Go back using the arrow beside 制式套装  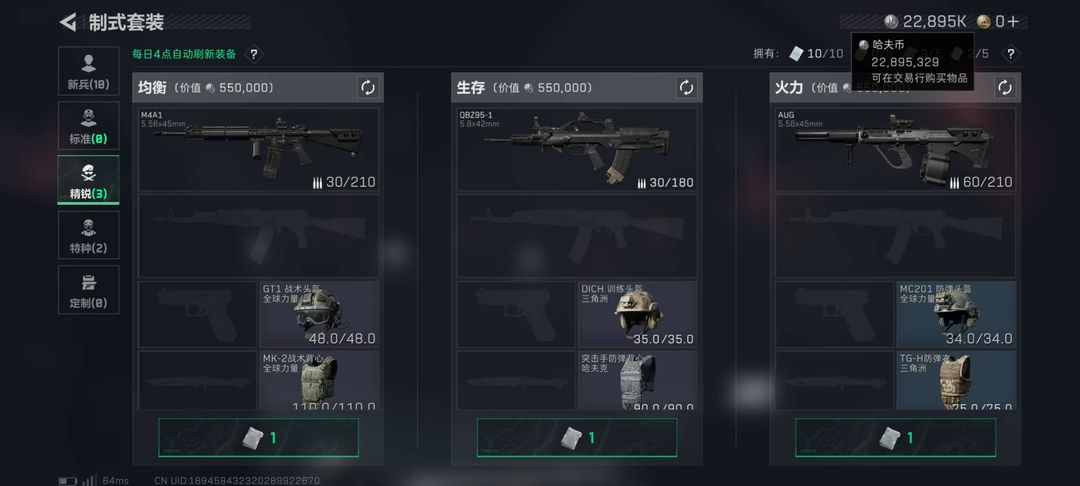pos(68,22)
